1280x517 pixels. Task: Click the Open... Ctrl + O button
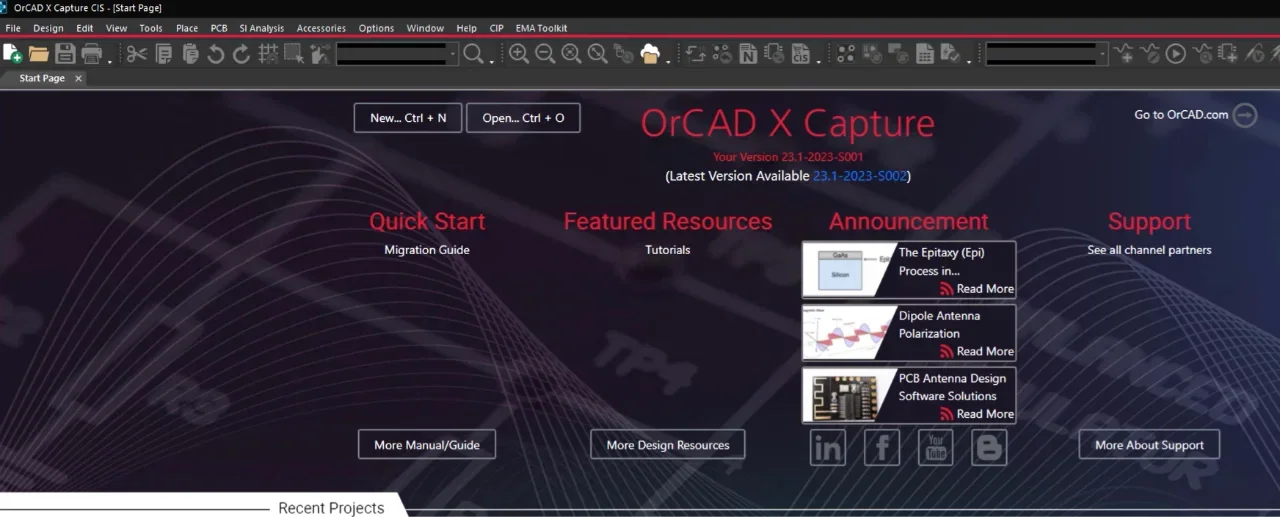523,118
